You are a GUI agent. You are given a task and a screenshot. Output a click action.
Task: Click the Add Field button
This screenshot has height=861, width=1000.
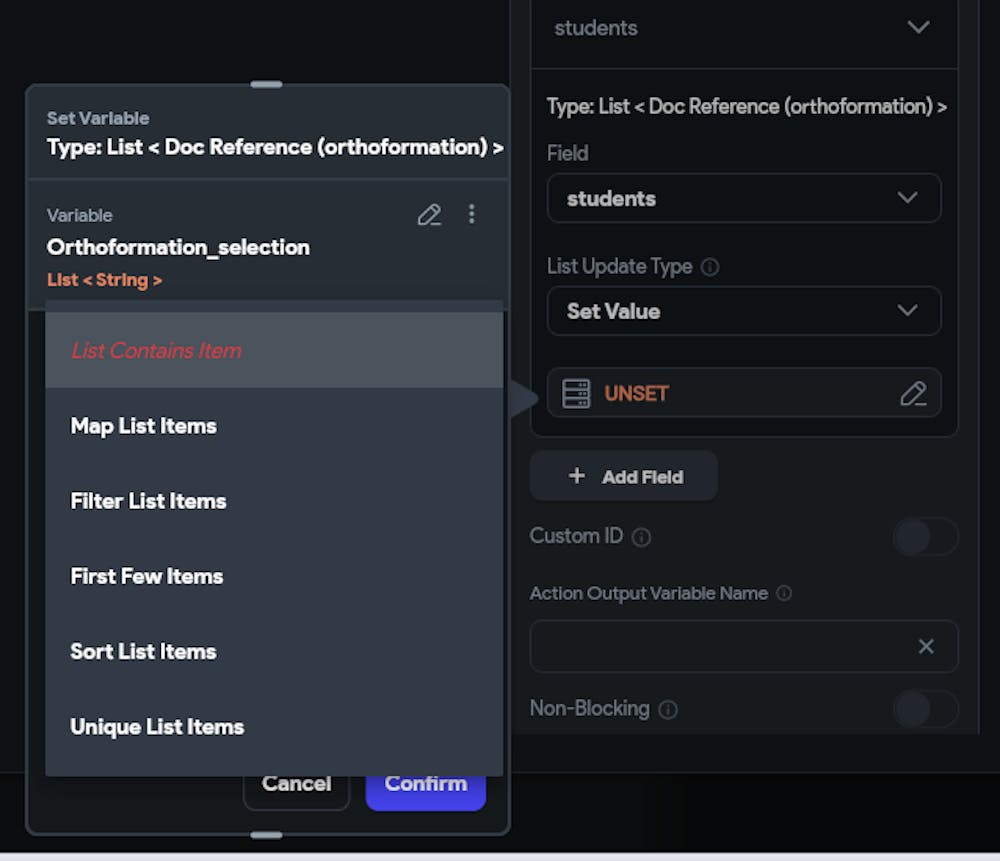pos(624,477)
